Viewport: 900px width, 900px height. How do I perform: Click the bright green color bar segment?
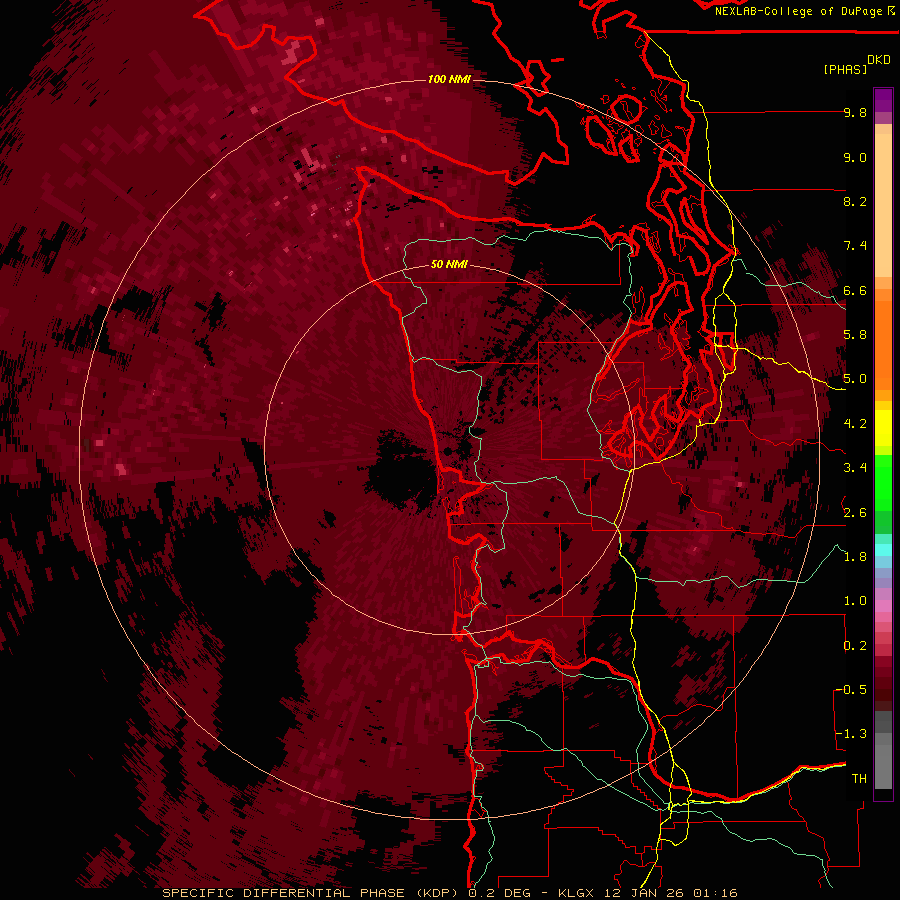[x=883, y=483]
